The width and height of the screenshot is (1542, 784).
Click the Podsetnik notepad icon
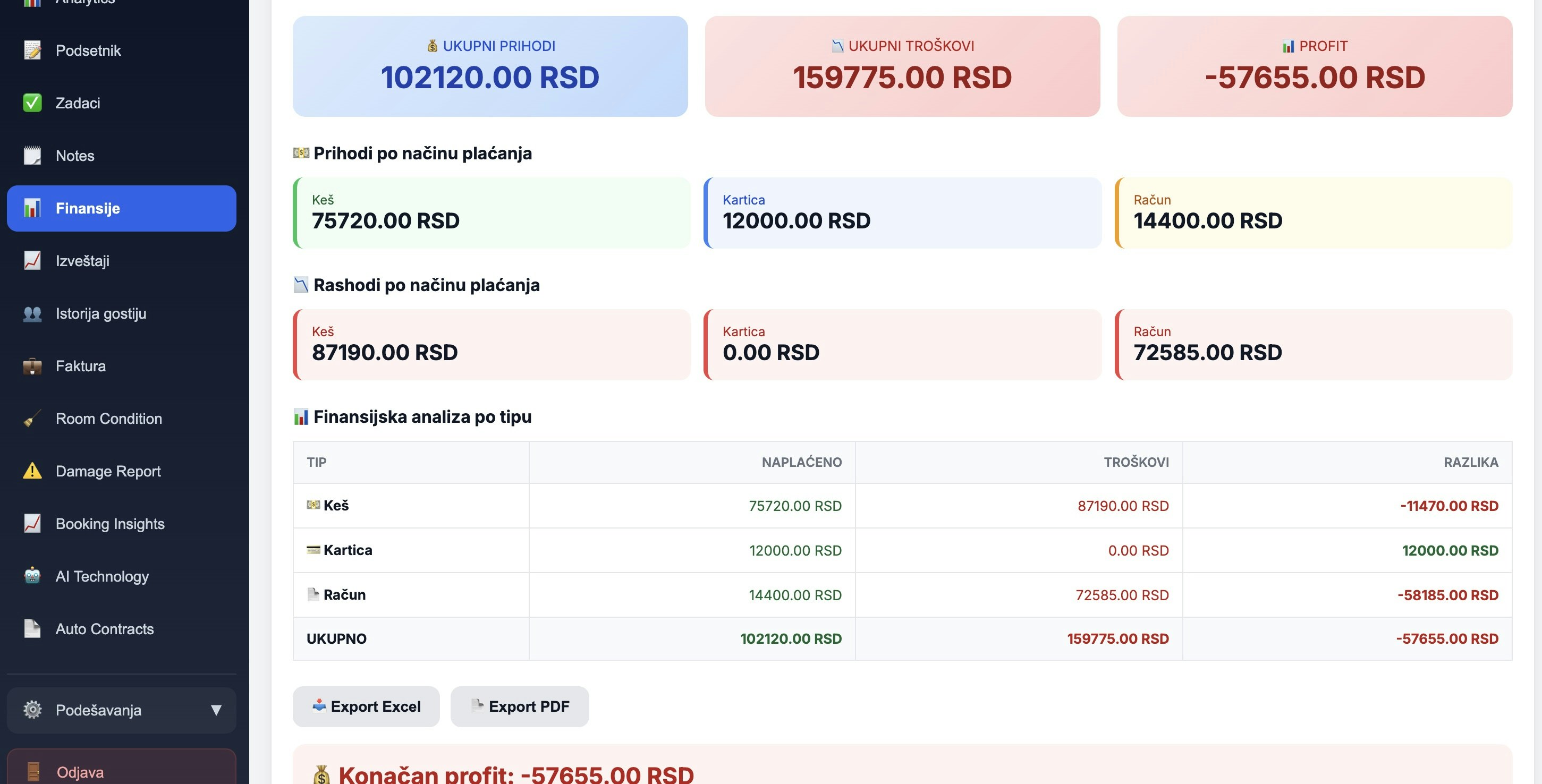point(32,50)
